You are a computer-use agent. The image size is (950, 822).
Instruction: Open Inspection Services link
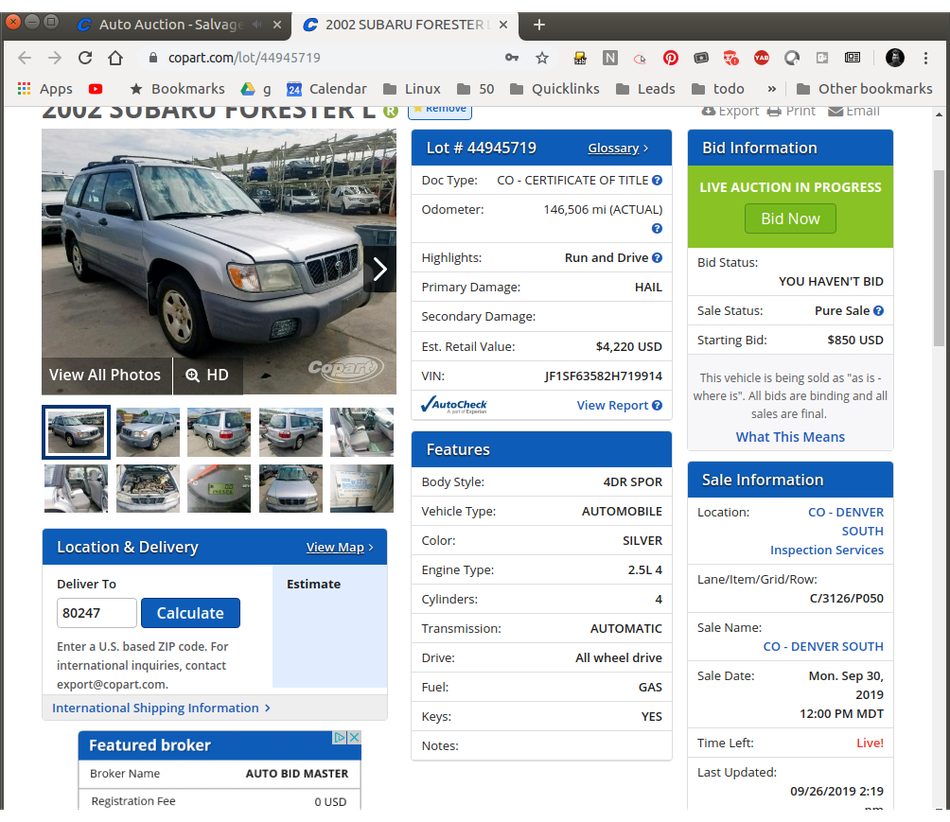(826, 550)
